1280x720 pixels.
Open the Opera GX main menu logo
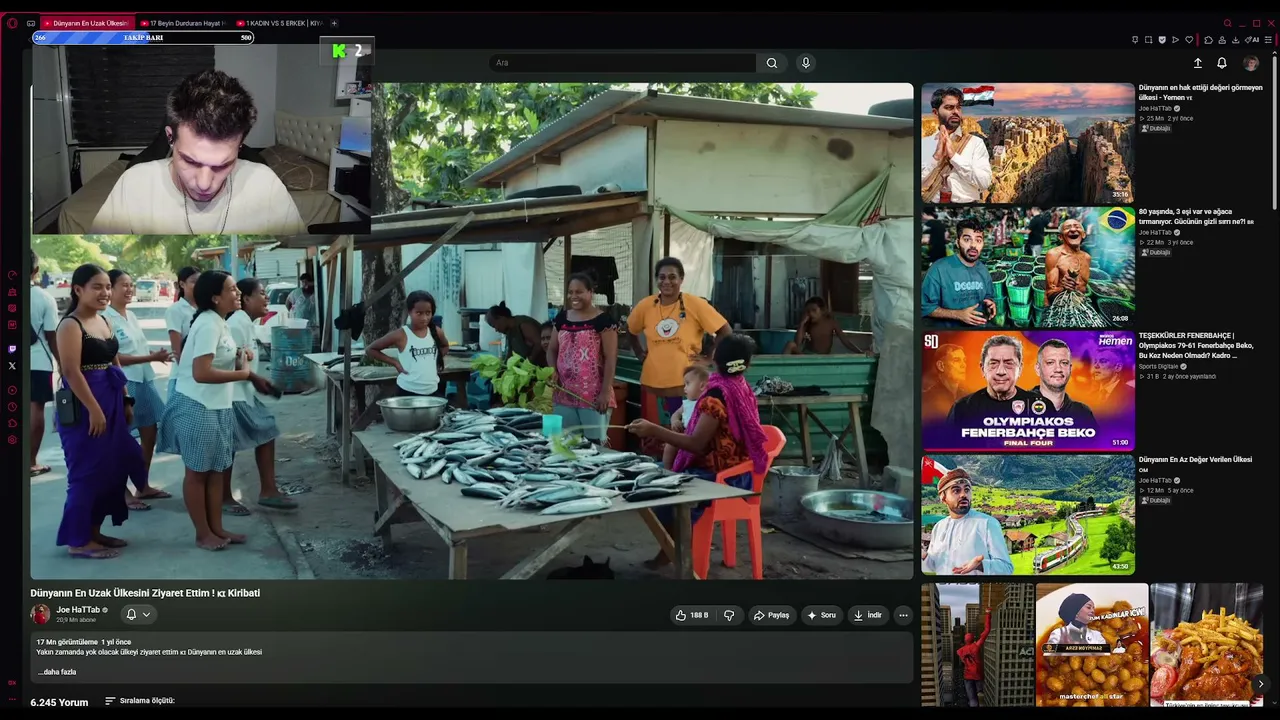[x=12, y=23]
